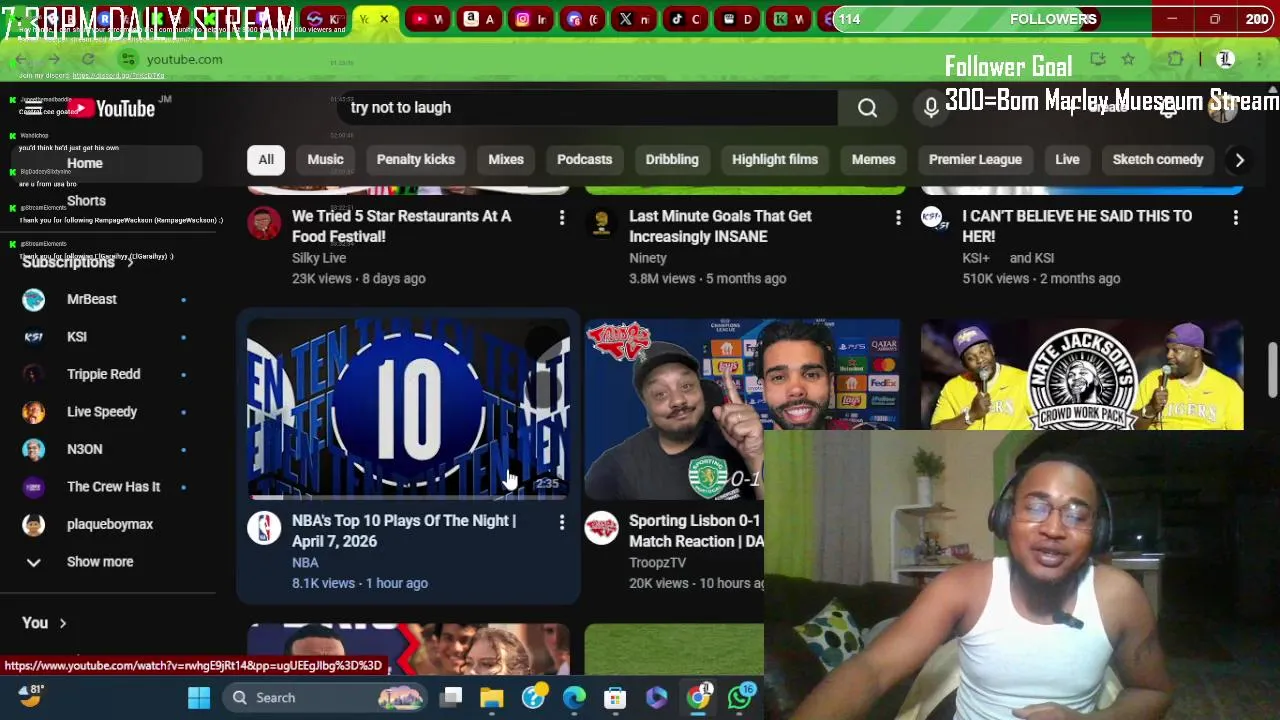Select the Memes filter chip
Image resolution: width=1280 pixels, height=720 pixels.
873,160
